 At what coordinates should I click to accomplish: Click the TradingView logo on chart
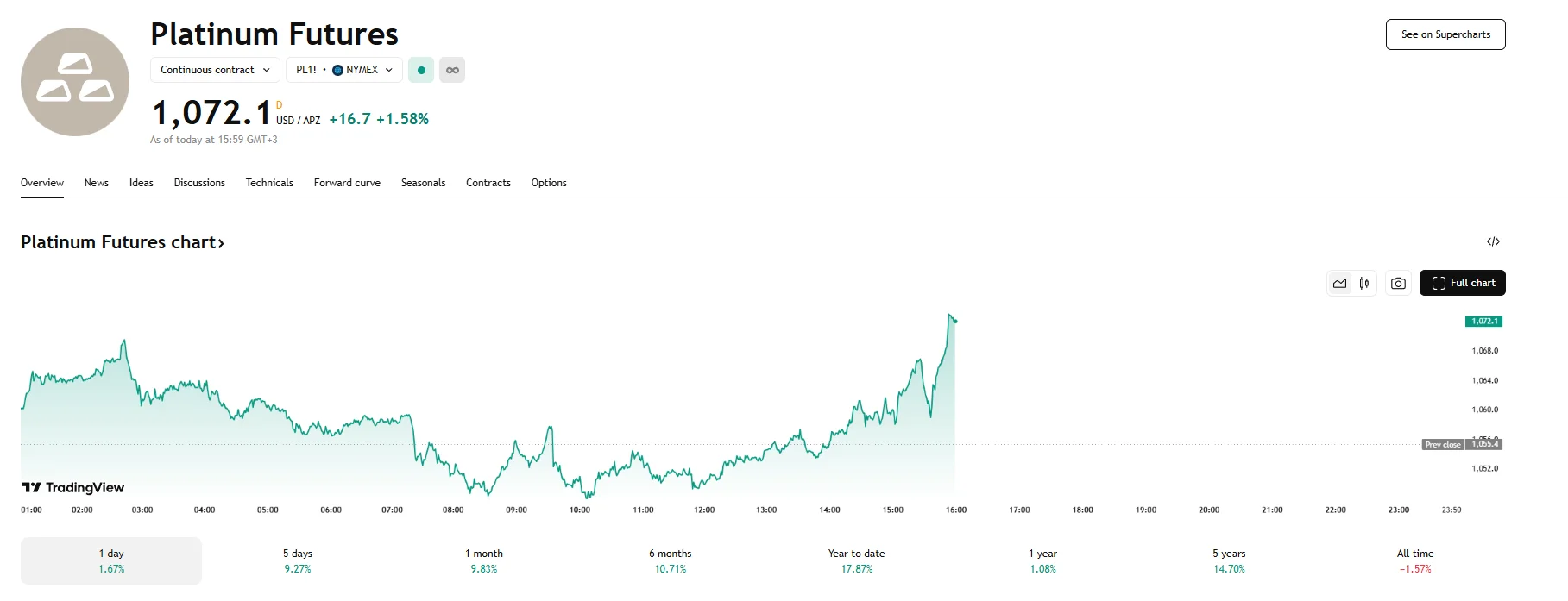pyautogui.click(x=73, y=488)
